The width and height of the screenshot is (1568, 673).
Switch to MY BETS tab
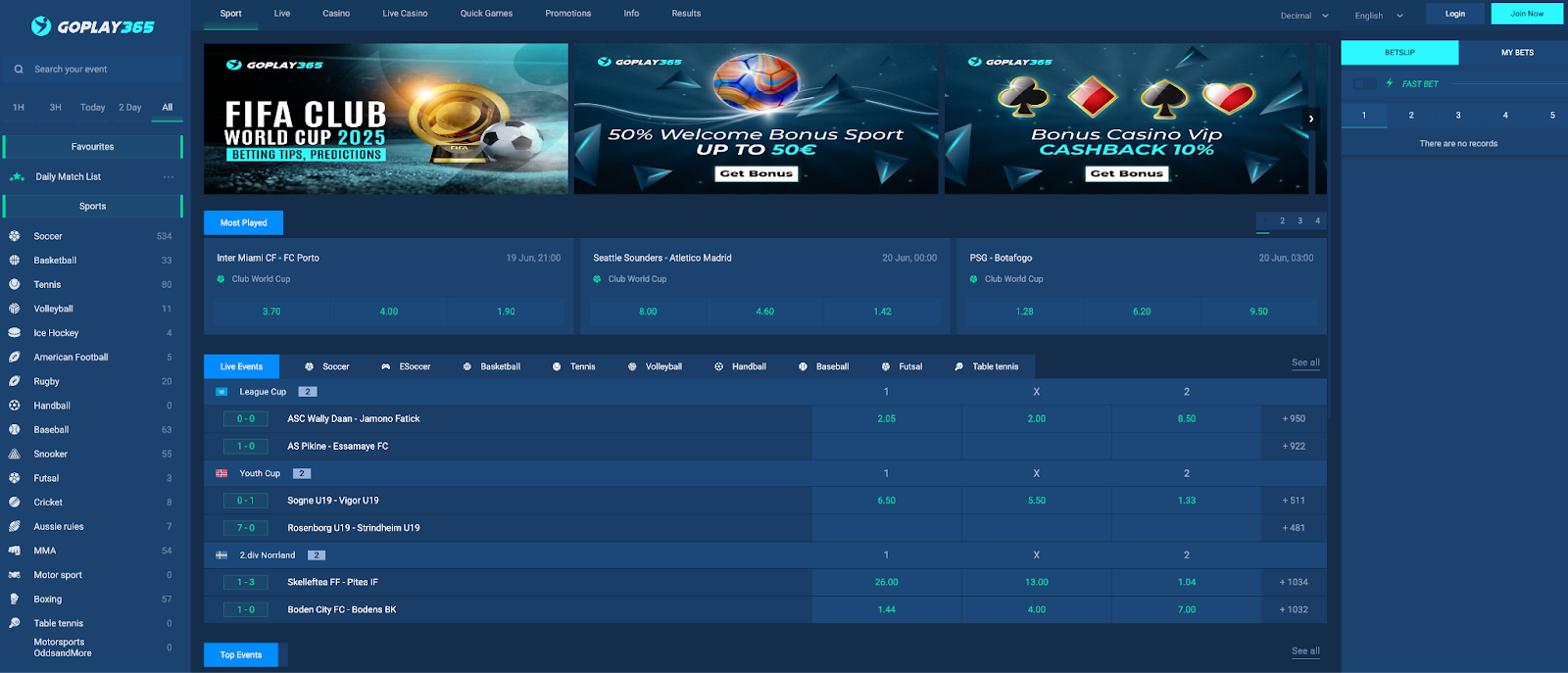point(1517,53)
